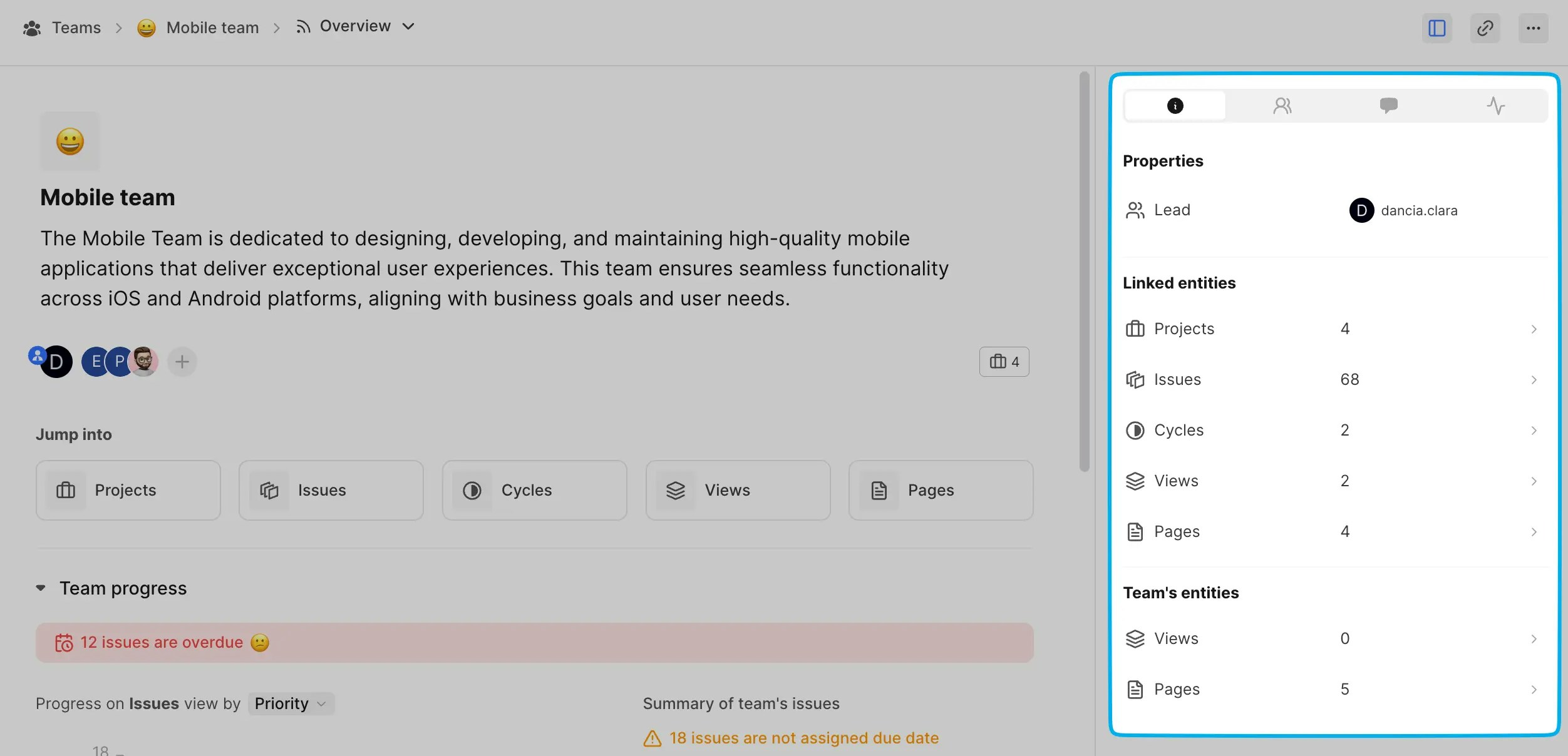The height and width of the screenshot is (756, 1568).
Task: Open the comments tab in sidebar
Action: click(1388, 106)
